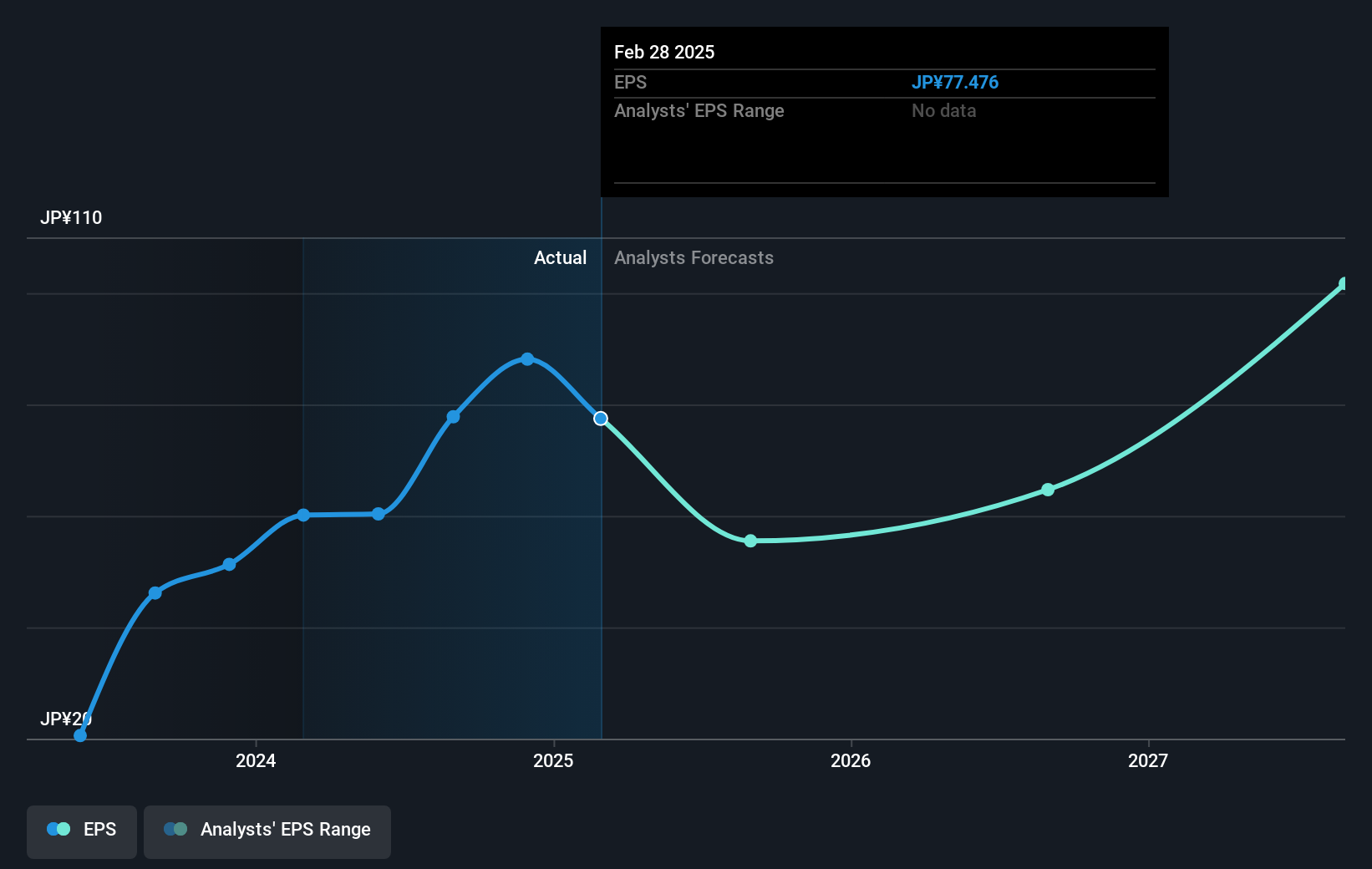Click the Feb 28 2025 tooltip date
The image size is (1372, 869).
[x=664, y=53]
